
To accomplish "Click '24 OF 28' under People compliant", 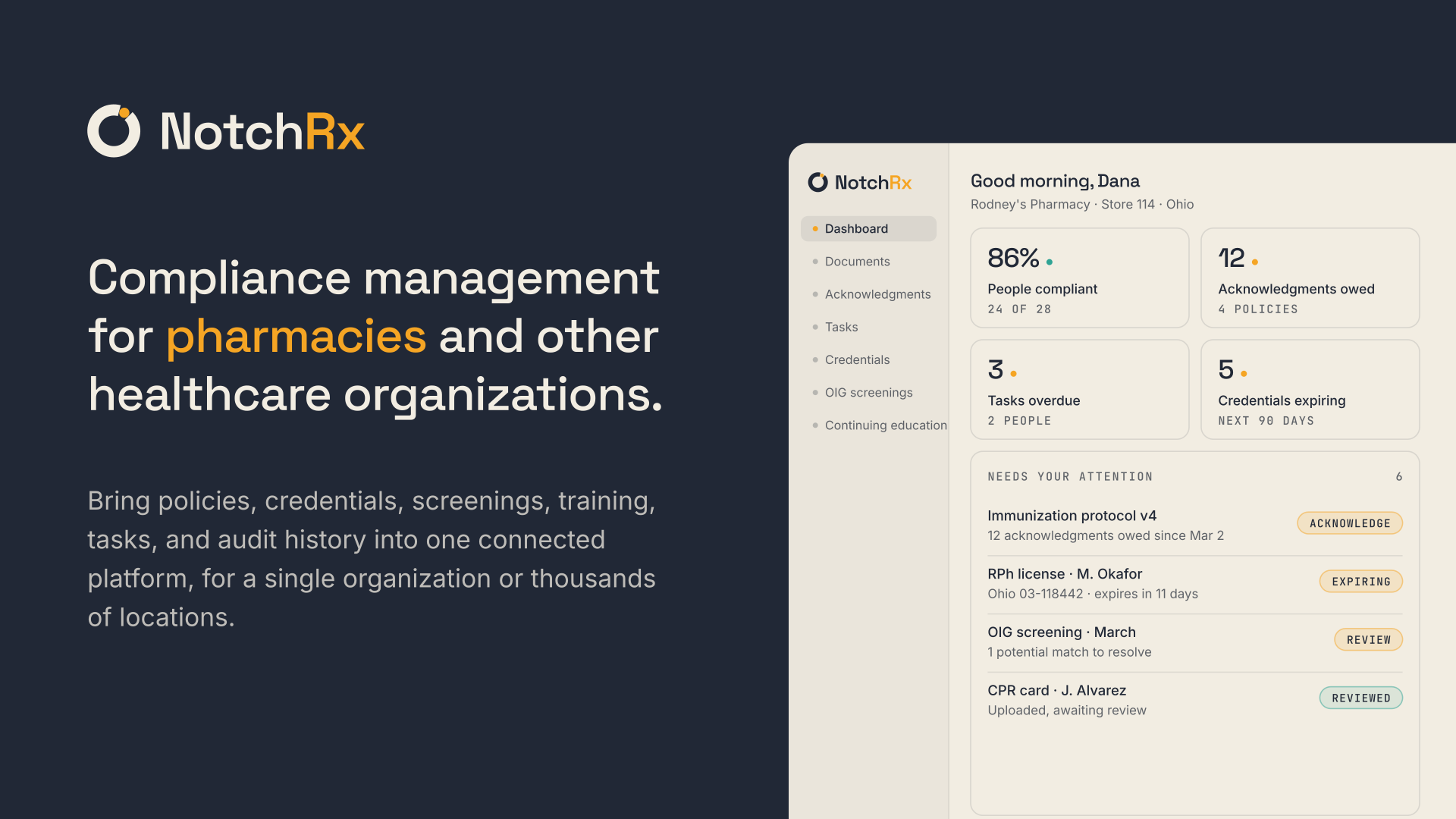I will [x=1019, y=309].
